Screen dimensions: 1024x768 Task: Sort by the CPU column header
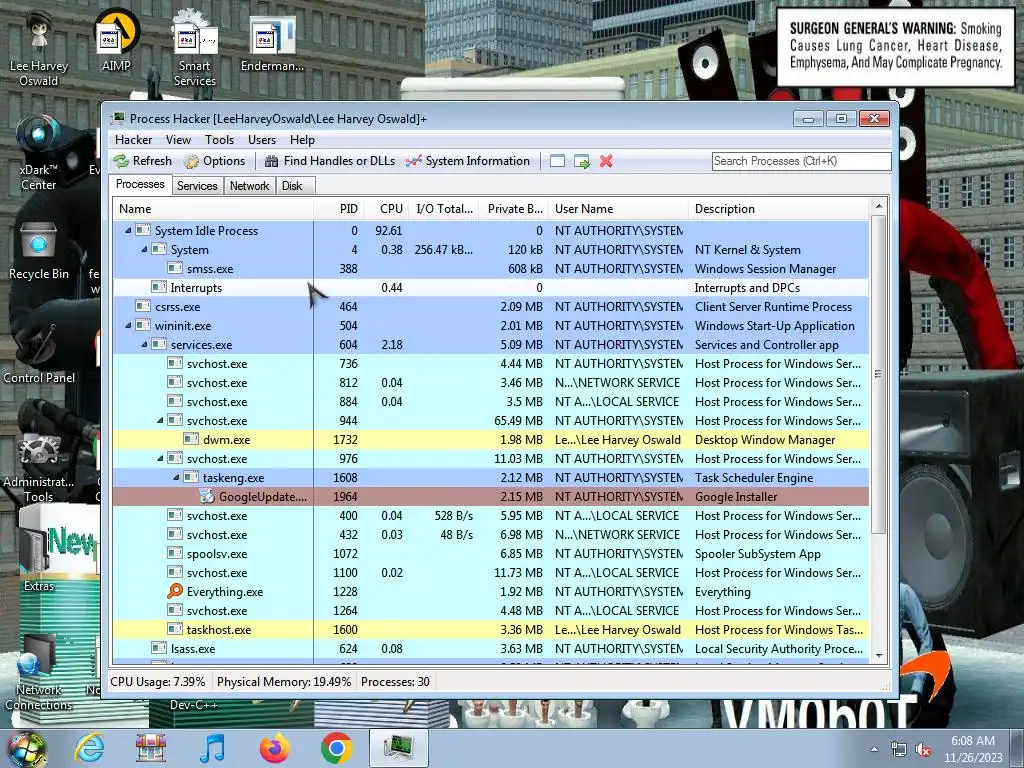pos(386,209)
